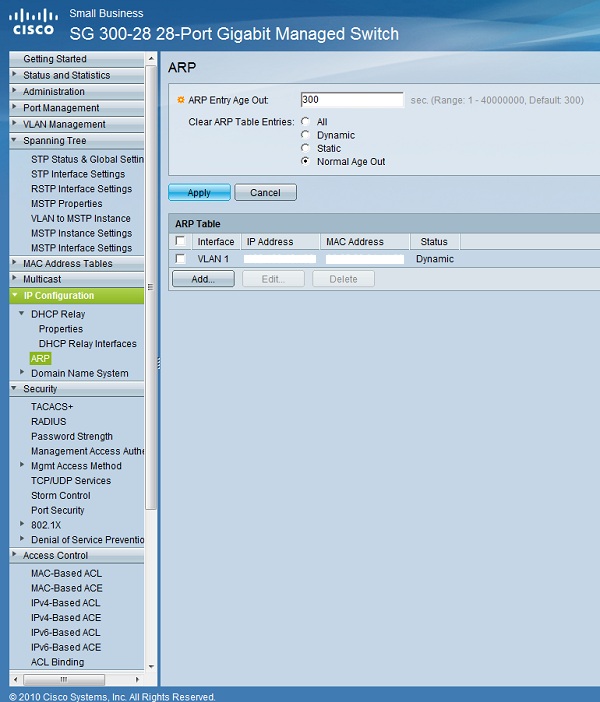
Task: Collapse the DHCP Relay arrow
Action: pyautogui.click(x=21, y=313)
